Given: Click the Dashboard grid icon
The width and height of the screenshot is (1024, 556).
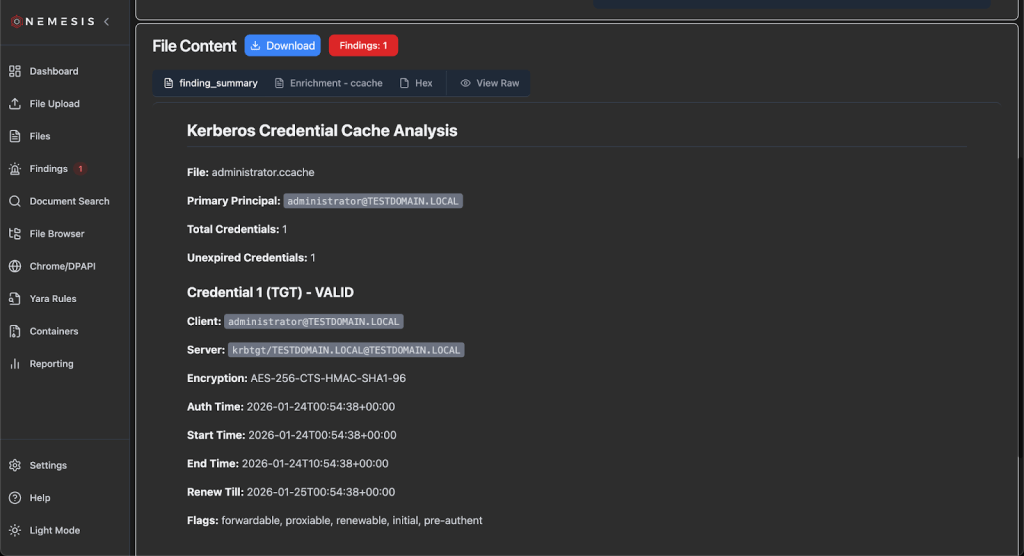Looking at the screenshot, I should coord(15,71).
